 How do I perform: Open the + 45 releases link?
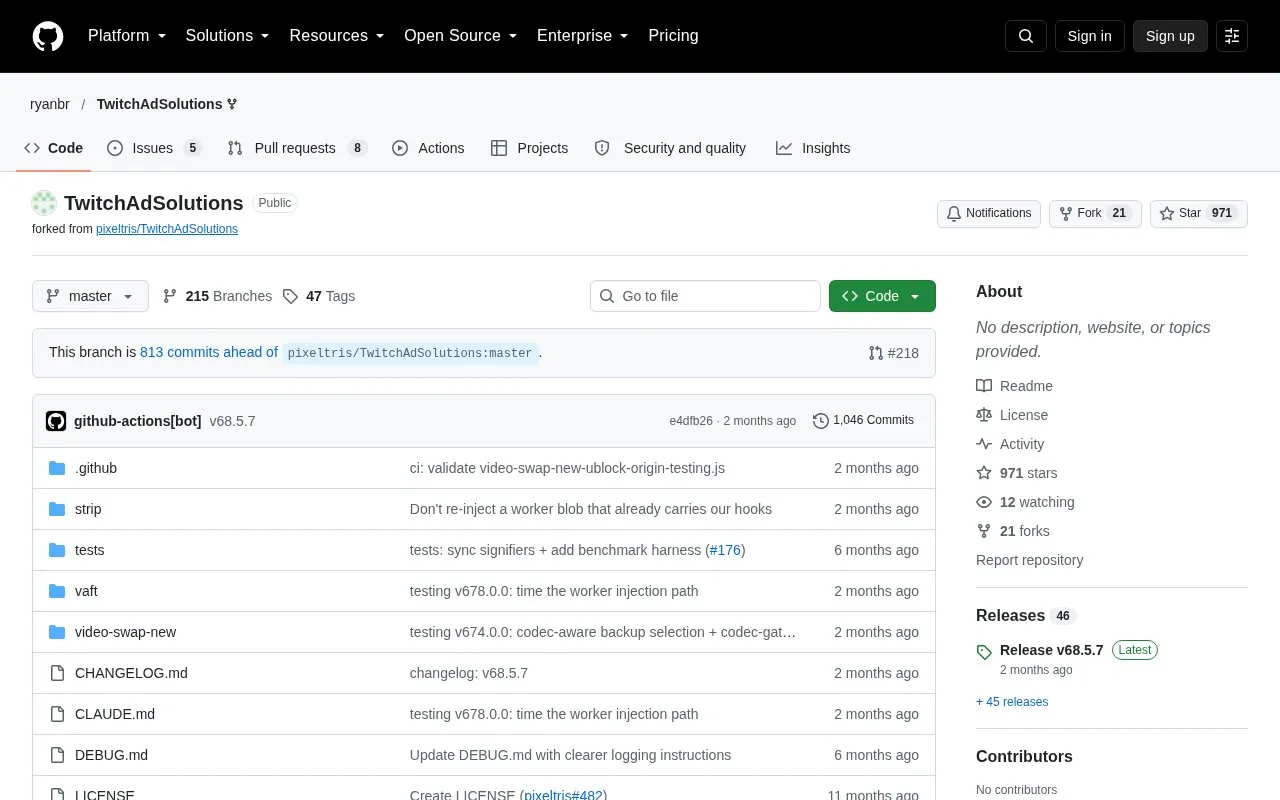click(x=1012, y=702)
